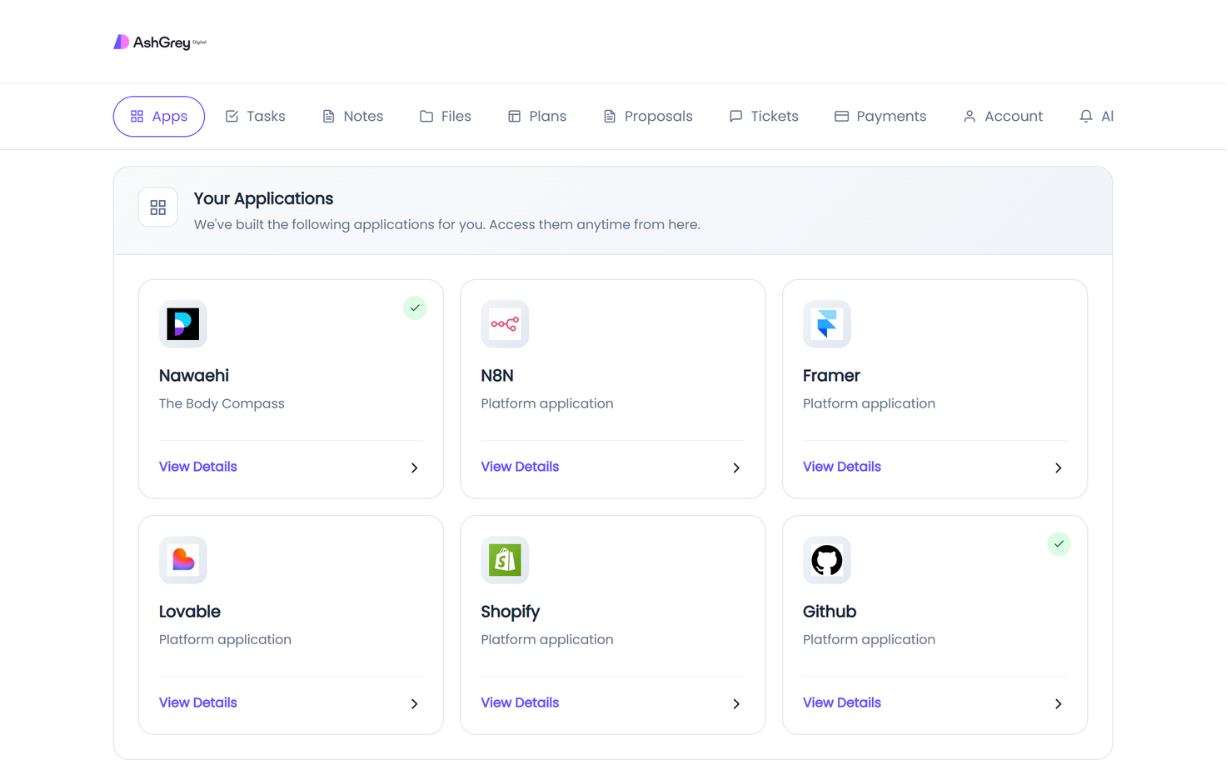Expand Shopify details using chevron arrow
Image resolution: width=1228 pixels, height=780 pixels.
[x=736, y=704]
